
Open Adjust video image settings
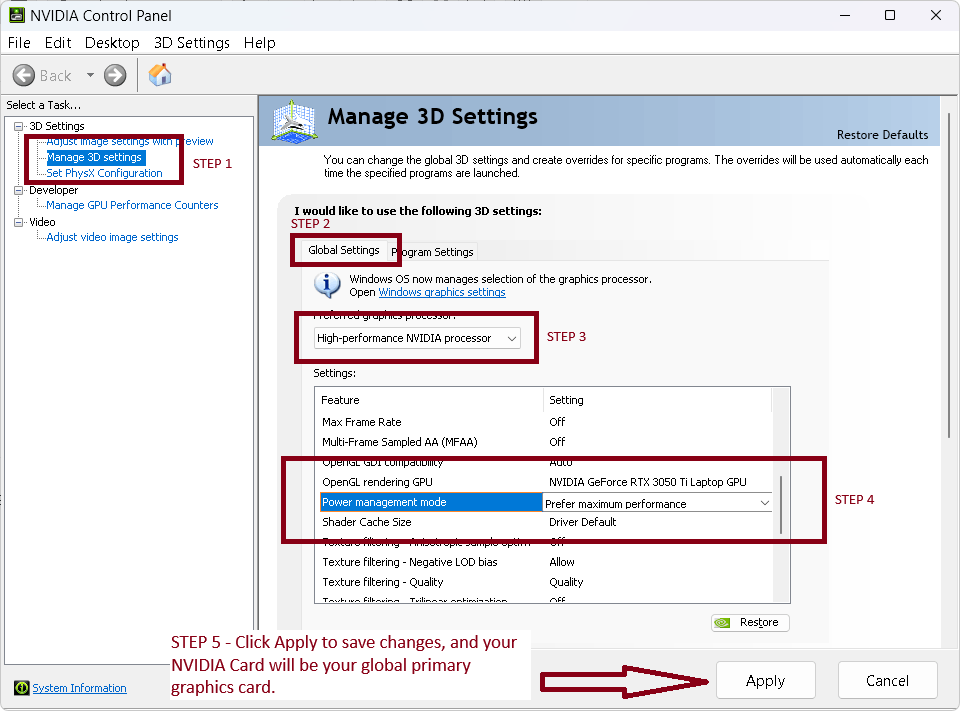pyautogui.click(x=113, y=237)
